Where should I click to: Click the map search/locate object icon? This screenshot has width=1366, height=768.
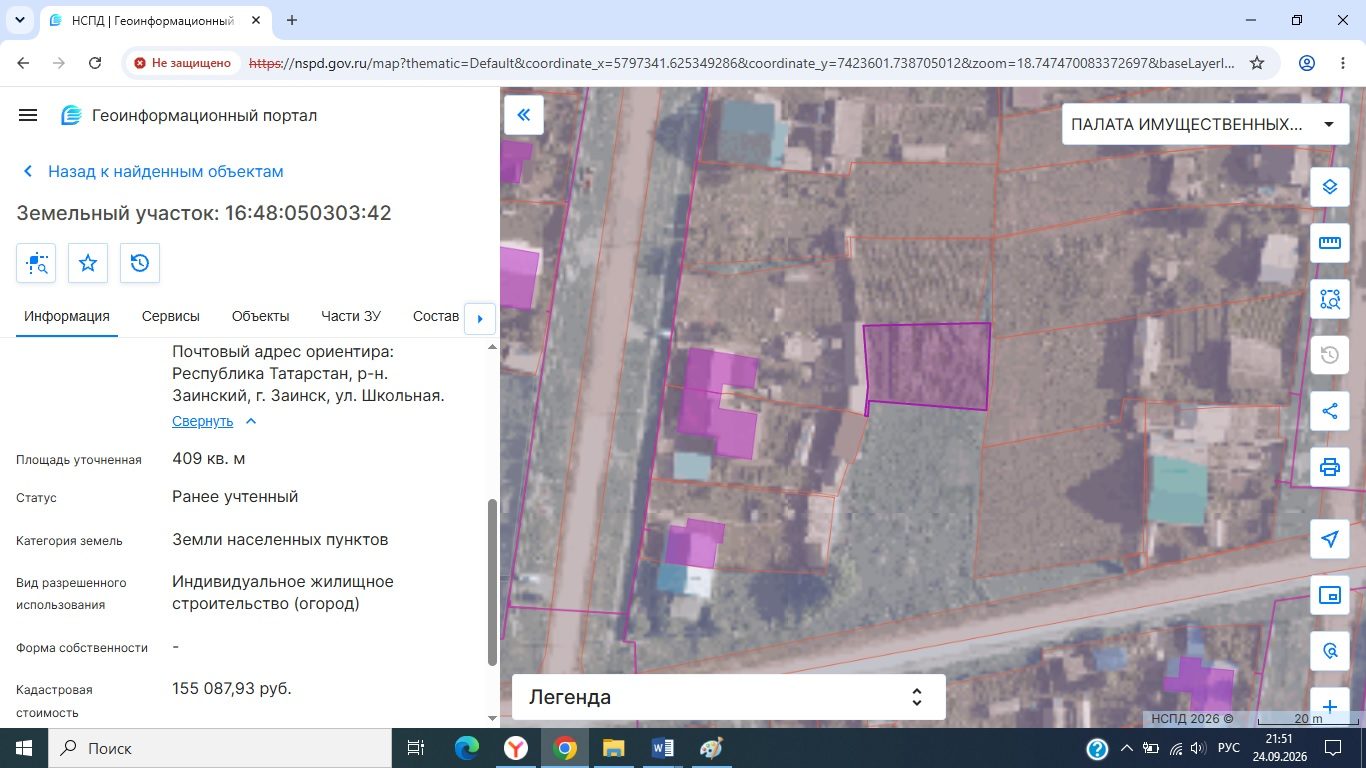coord(1330,651)
